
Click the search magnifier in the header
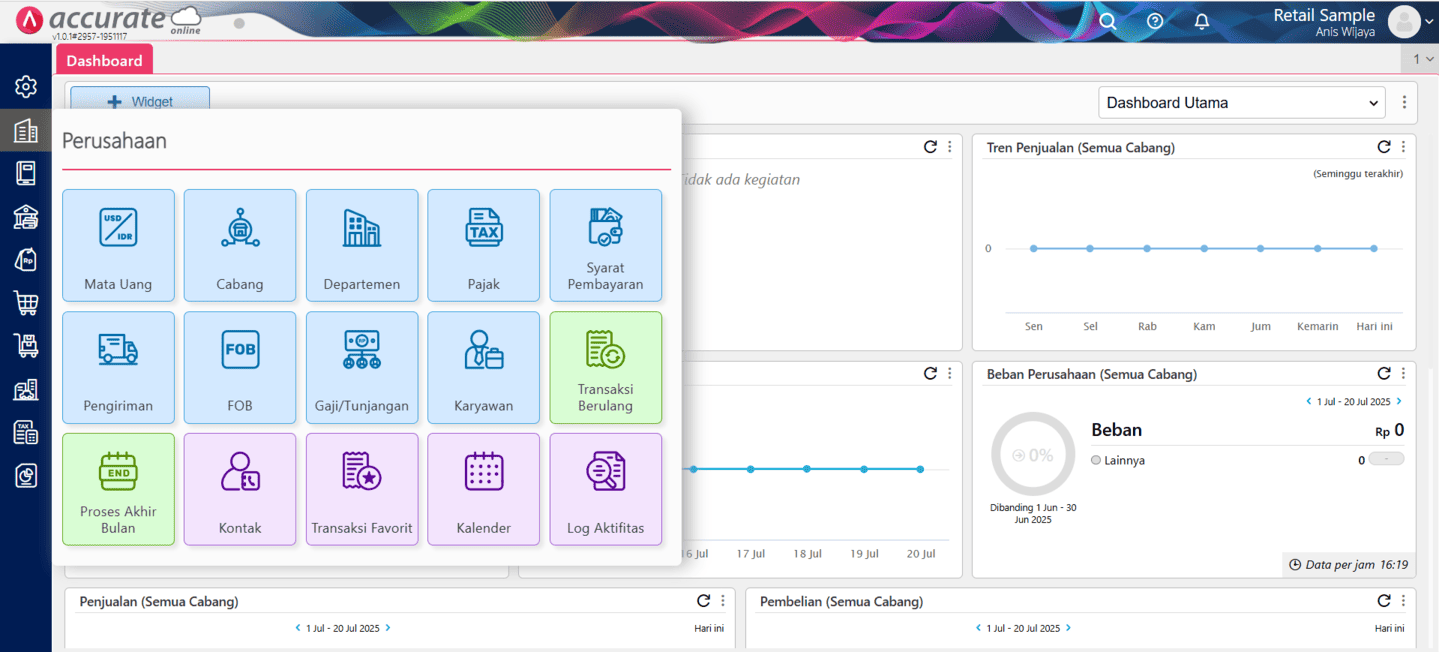pyautogui.click(x=1108, y=21)
